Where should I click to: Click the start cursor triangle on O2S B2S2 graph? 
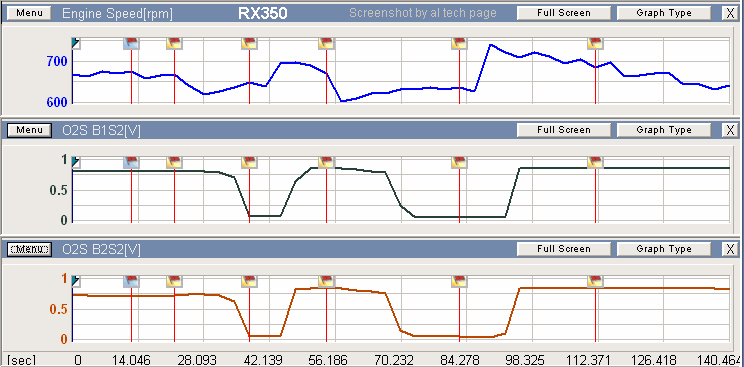[x=76, y=282]
